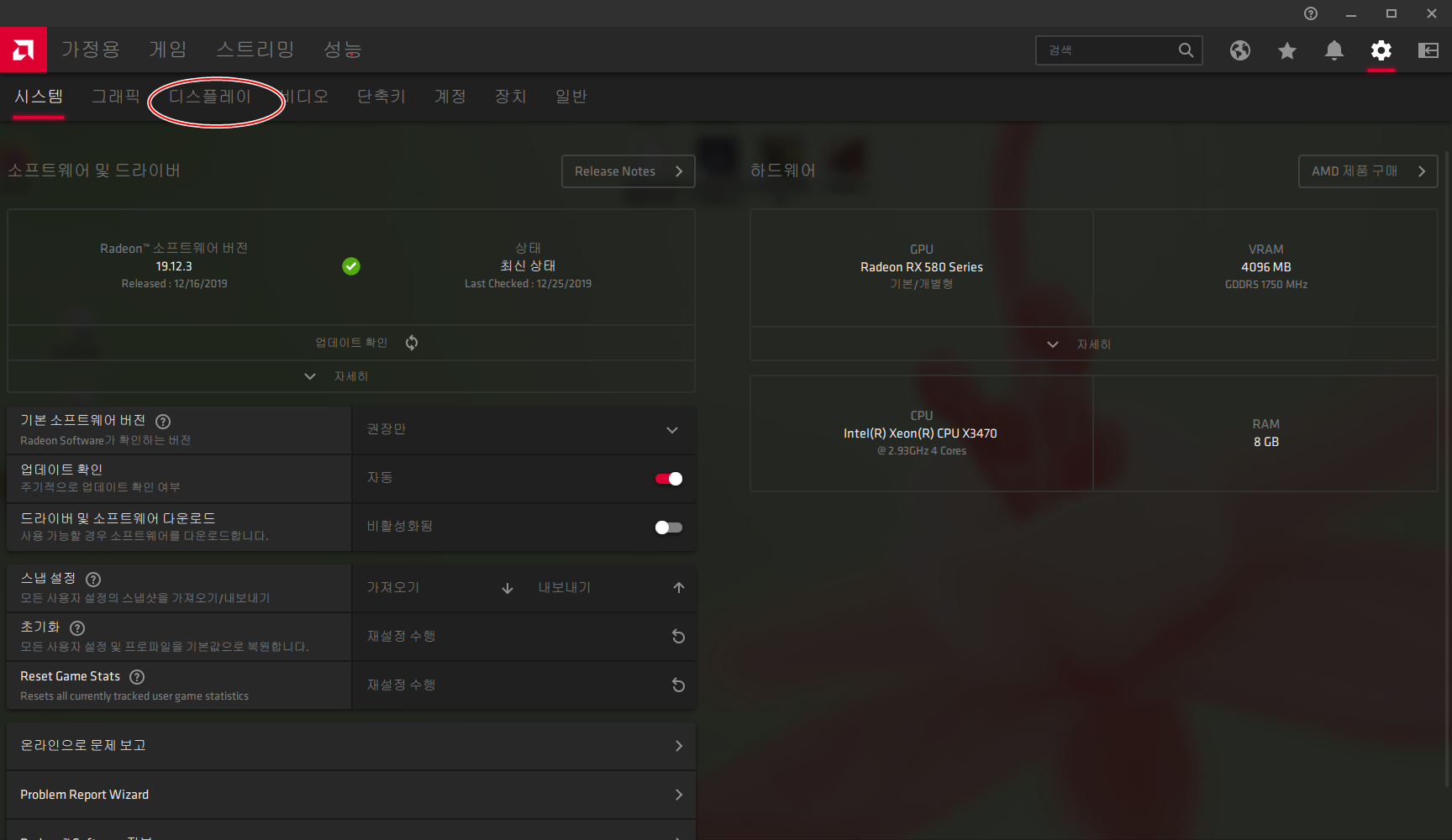Switch to 게임 main tab

coord(168,50)
